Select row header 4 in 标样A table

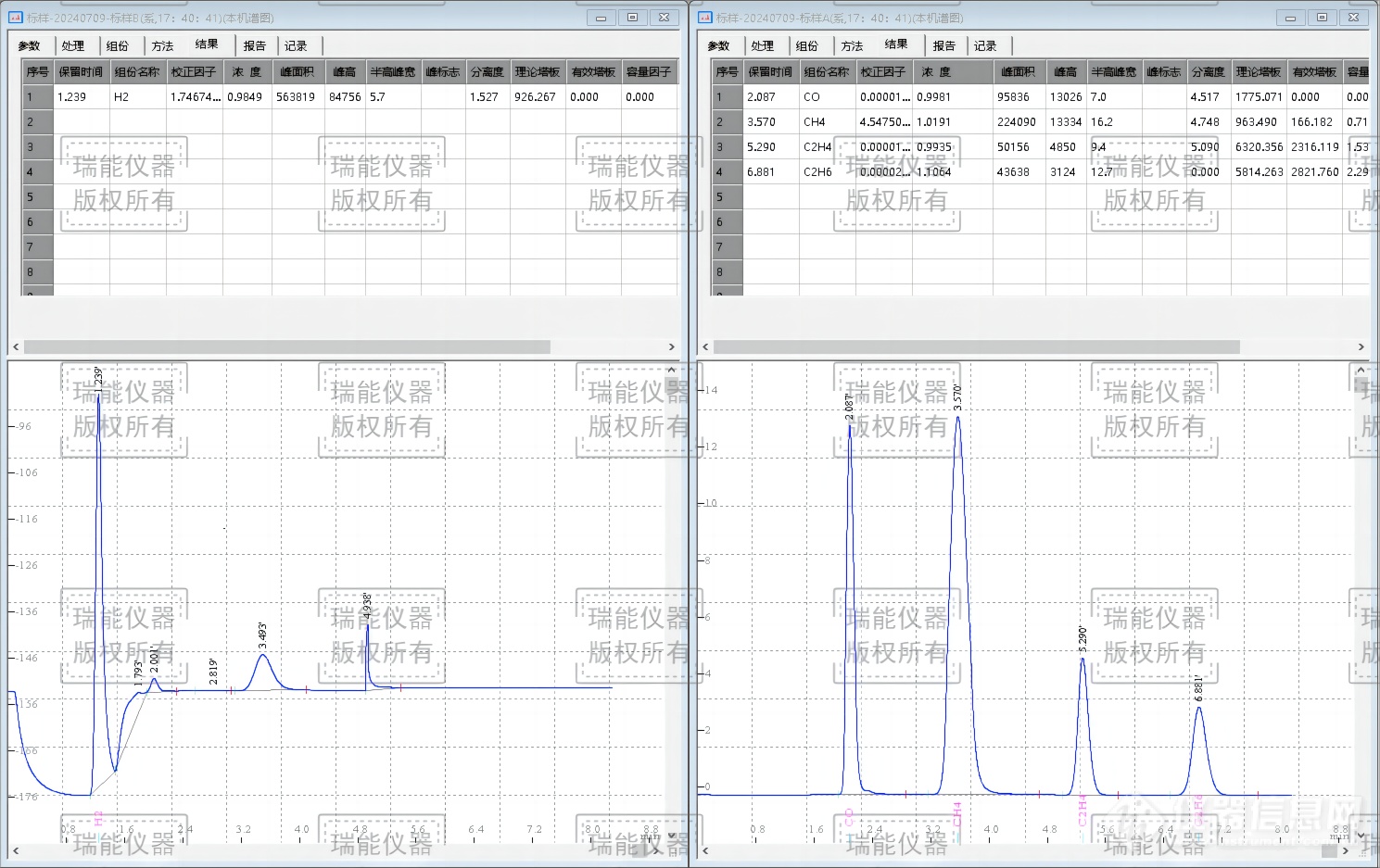click(x=727, y=171)
